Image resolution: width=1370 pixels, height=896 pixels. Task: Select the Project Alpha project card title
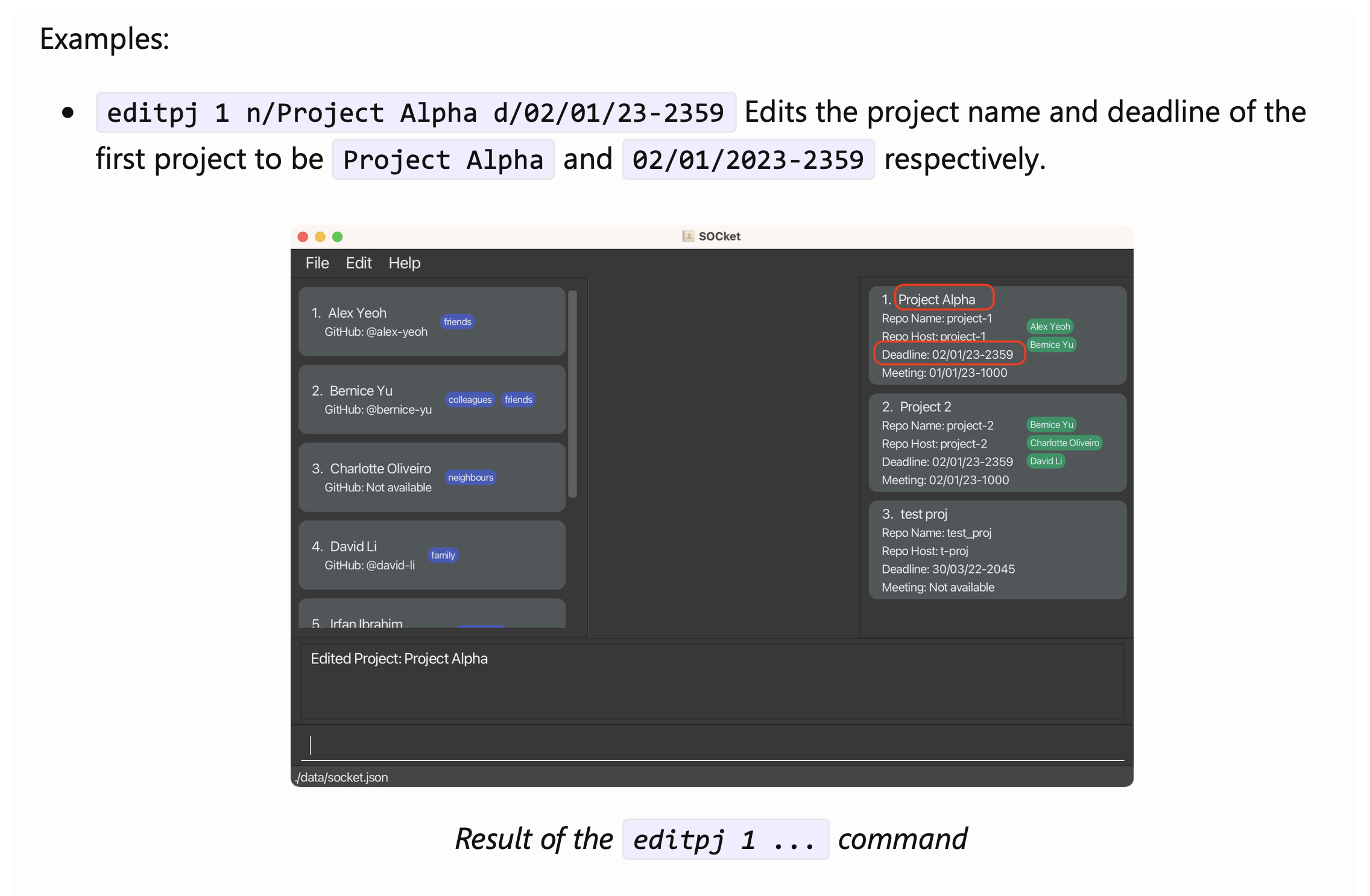click(x=936, y=300)
